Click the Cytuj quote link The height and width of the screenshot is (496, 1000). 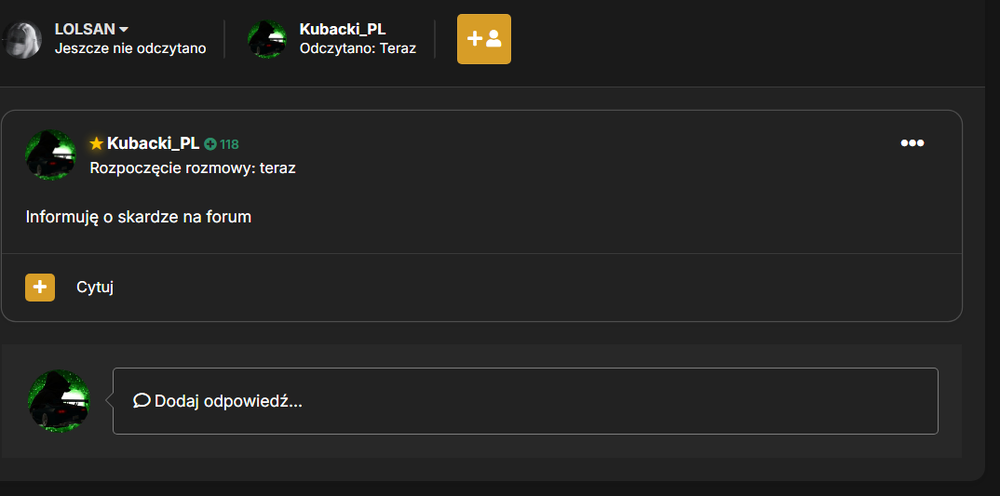[95, 288]
